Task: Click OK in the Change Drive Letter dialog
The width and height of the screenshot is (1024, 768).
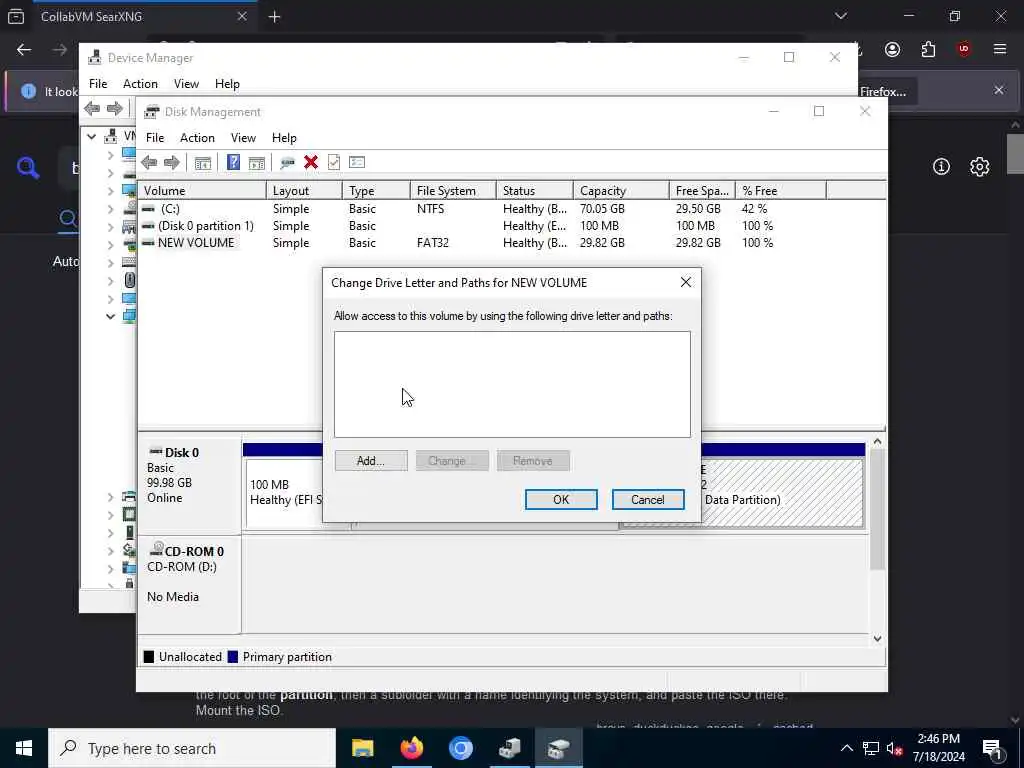Action: 561,500
